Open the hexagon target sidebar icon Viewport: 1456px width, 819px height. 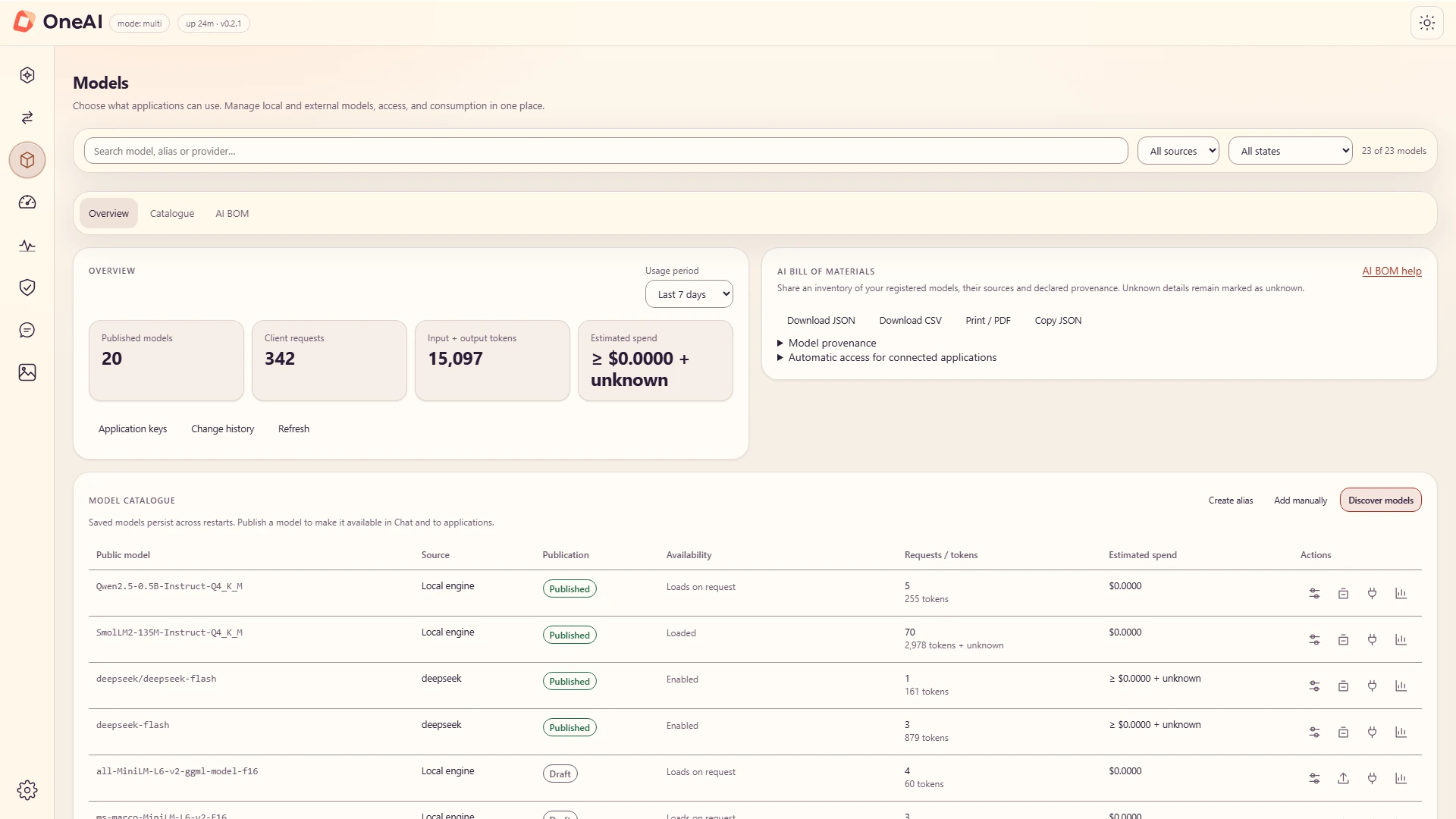[x=27, y=75]
